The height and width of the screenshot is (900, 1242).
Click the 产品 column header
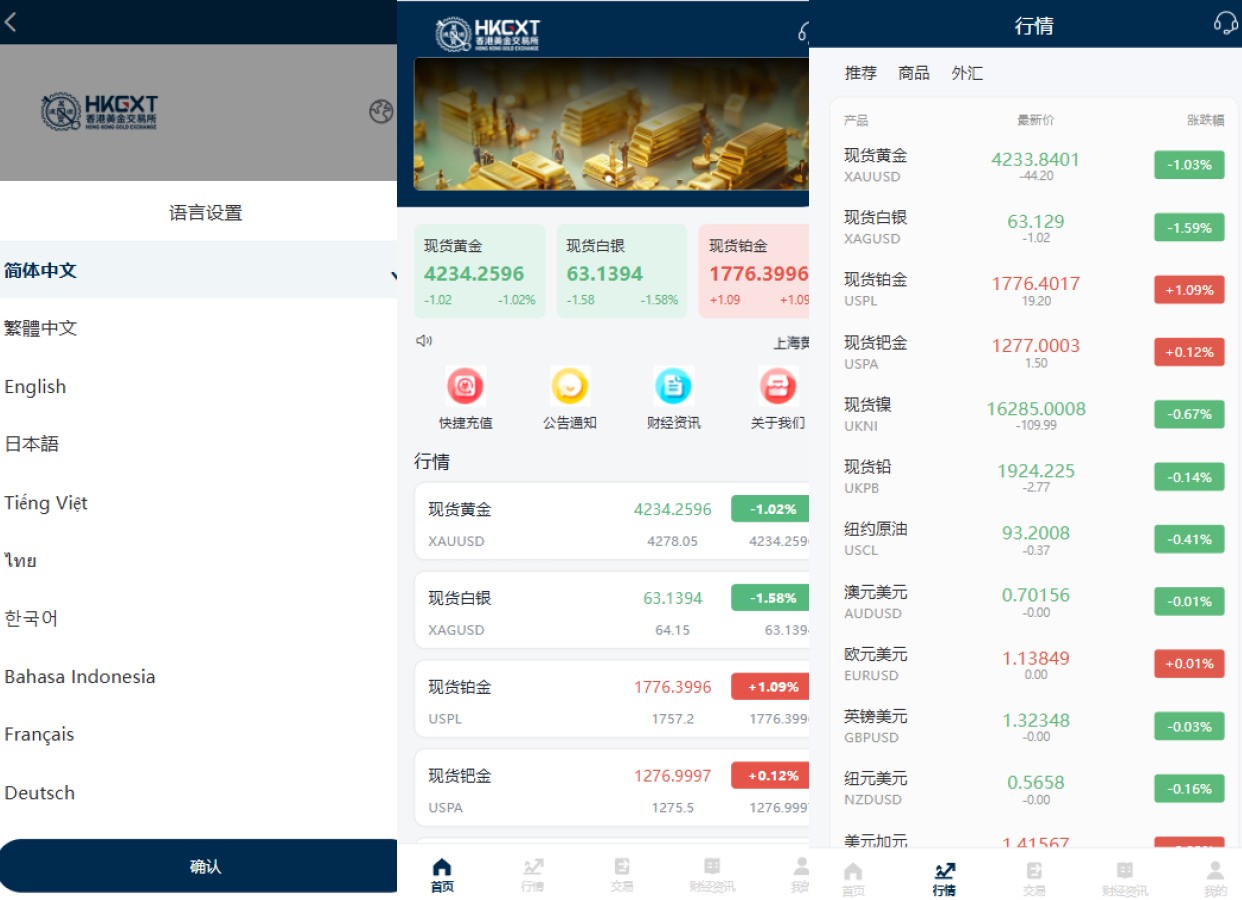(856, 120)
